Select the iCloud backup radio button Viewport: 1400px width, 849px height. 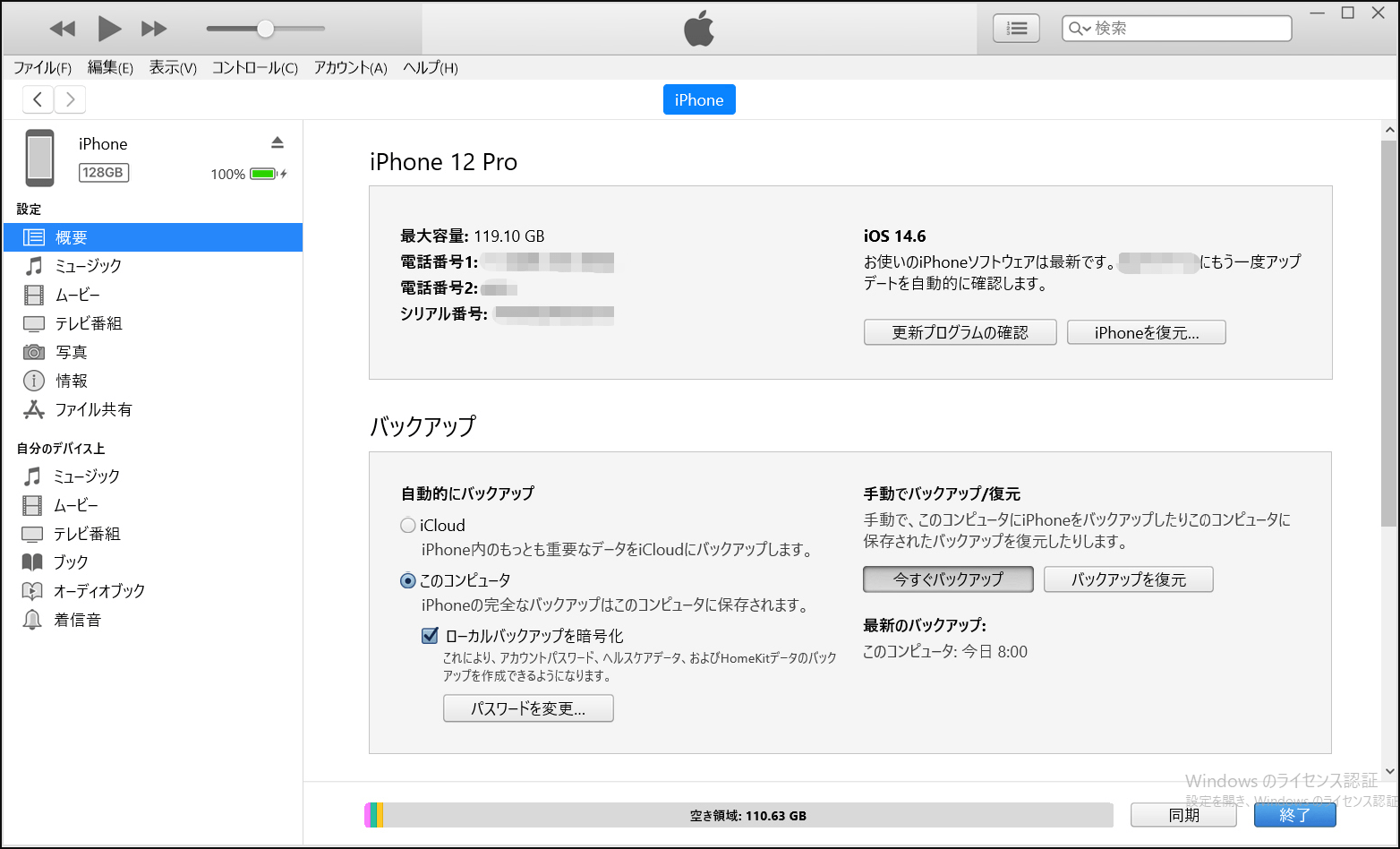[408, 526]
